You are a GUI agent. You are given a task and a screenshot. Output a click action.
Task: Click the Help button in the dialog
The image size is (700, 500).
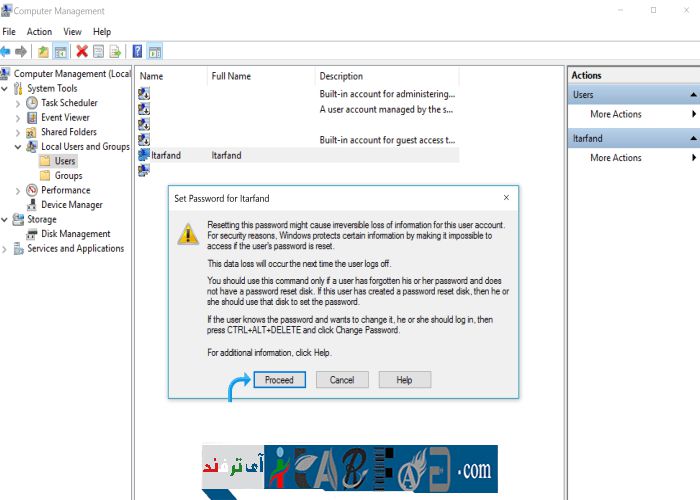point(404,380)
